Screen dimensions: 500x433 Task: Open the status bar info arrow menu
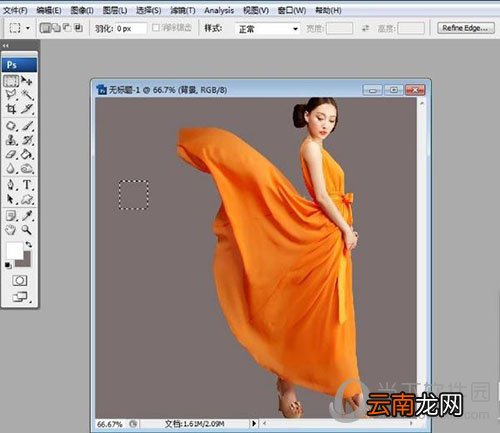pyautogui.click(x=254, y=423)
